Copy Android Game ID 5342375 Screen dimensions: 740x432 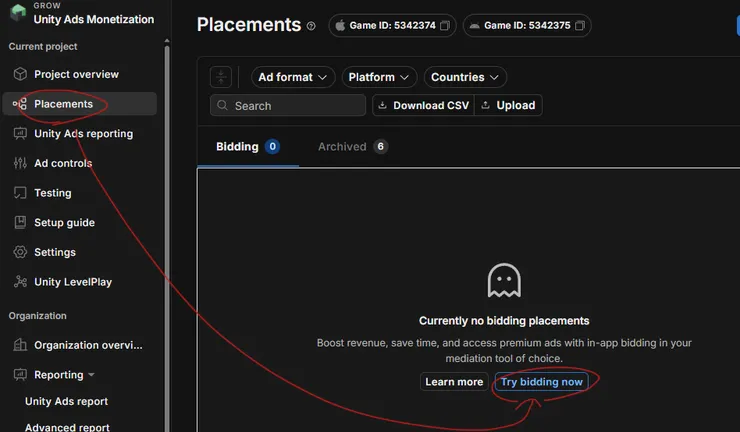click(580, 25)
